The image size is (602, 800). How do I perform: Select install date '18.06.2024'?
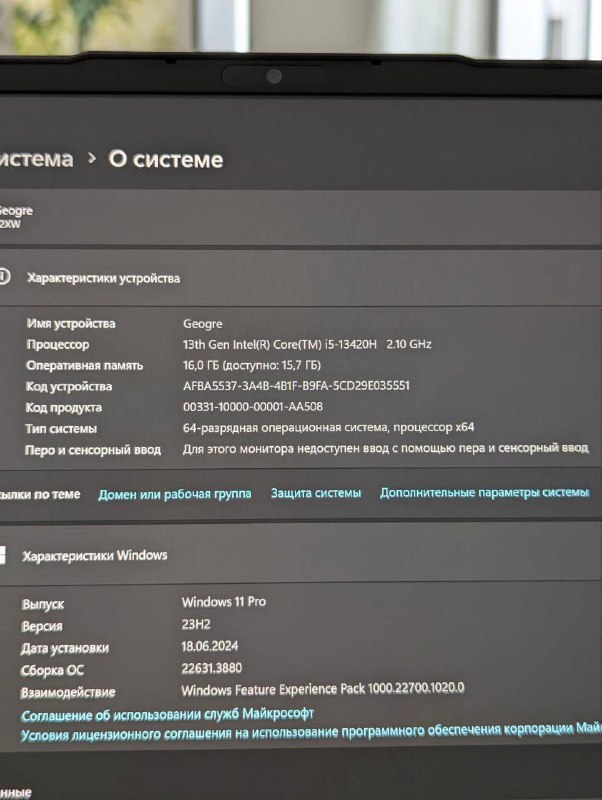pos(210,646)
